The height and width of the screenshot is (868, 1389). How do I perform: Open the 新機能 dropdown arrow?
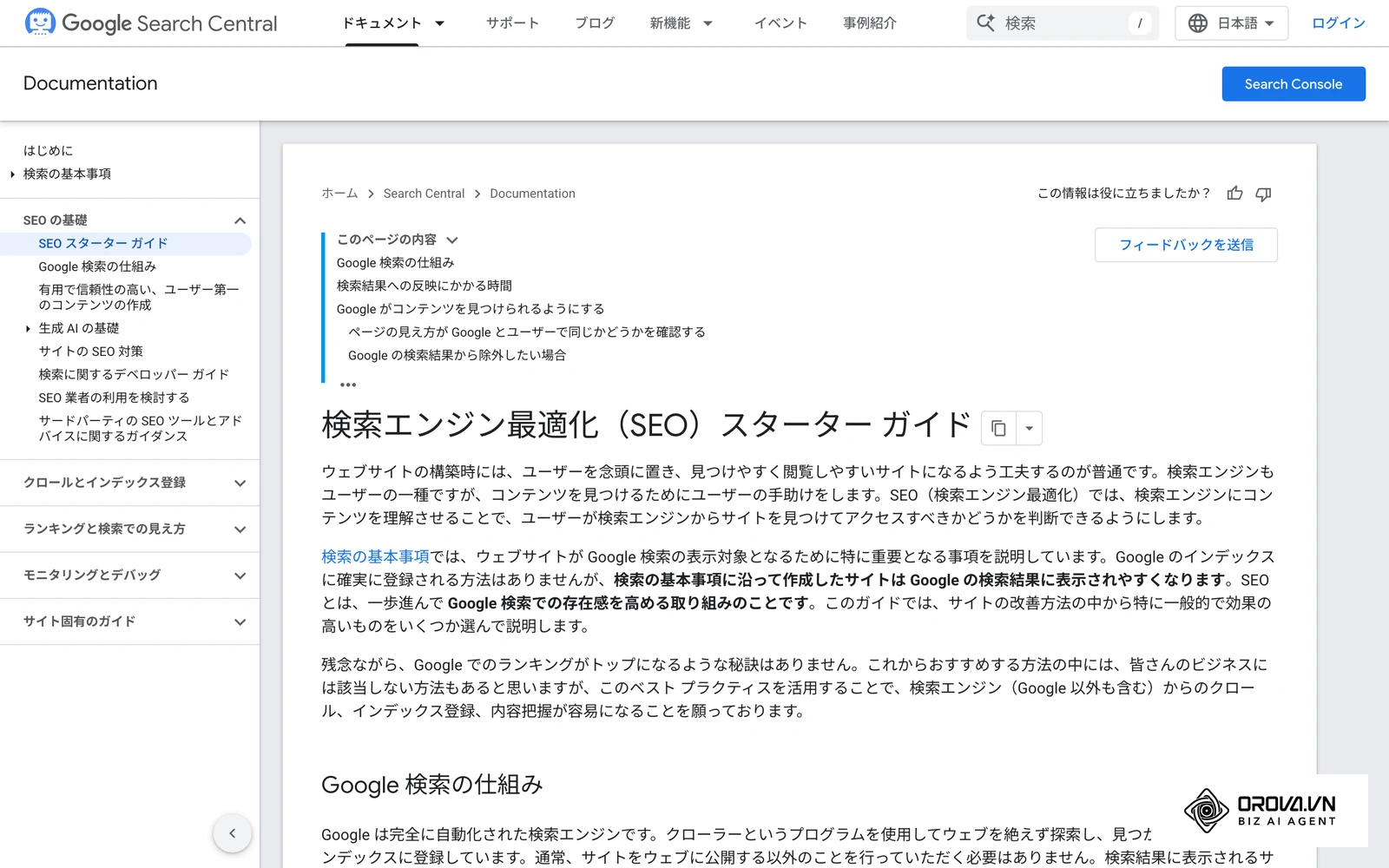point(708,23)
